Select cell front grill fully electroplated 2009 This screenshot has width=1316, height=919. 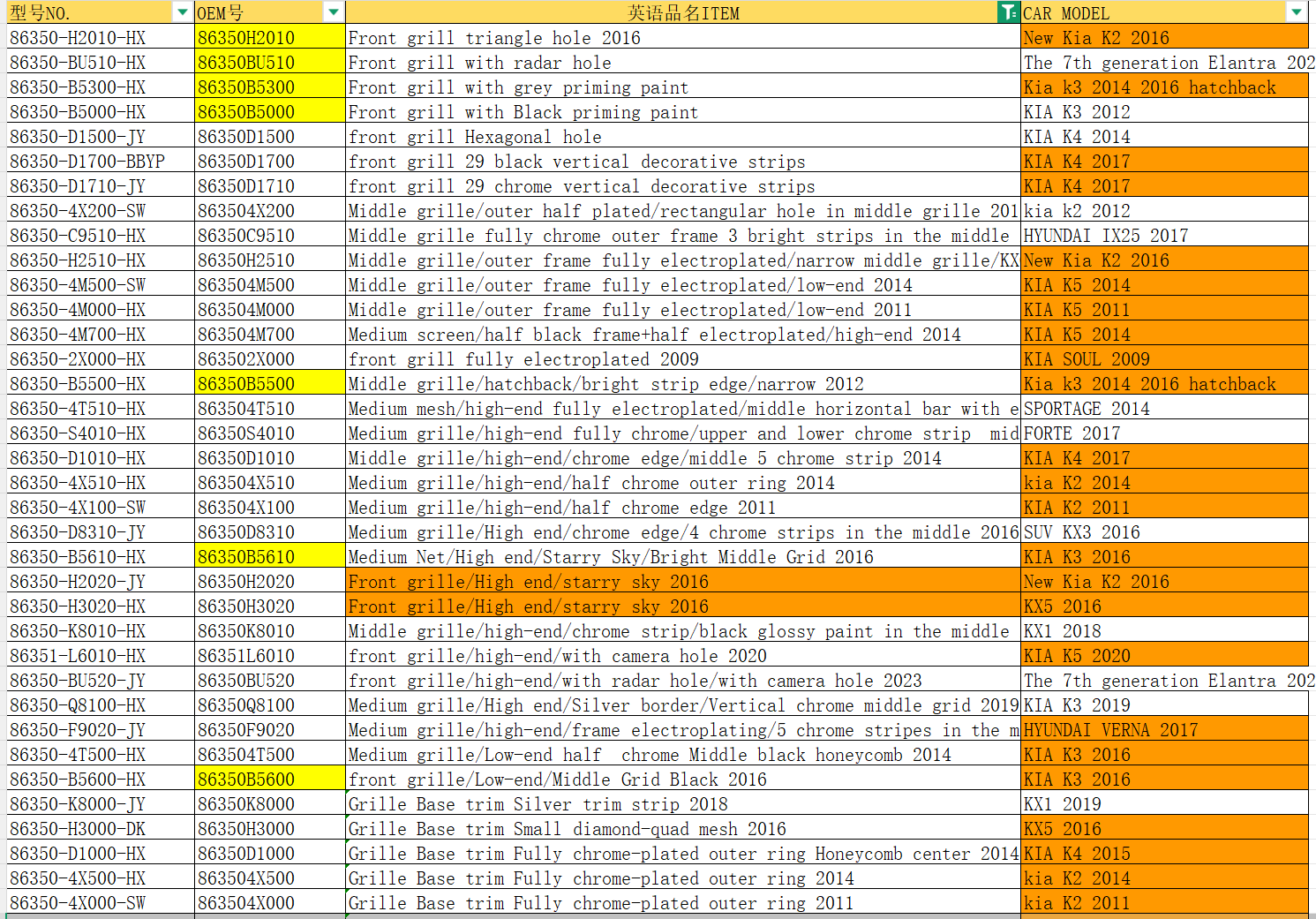[x=681, y=359]
